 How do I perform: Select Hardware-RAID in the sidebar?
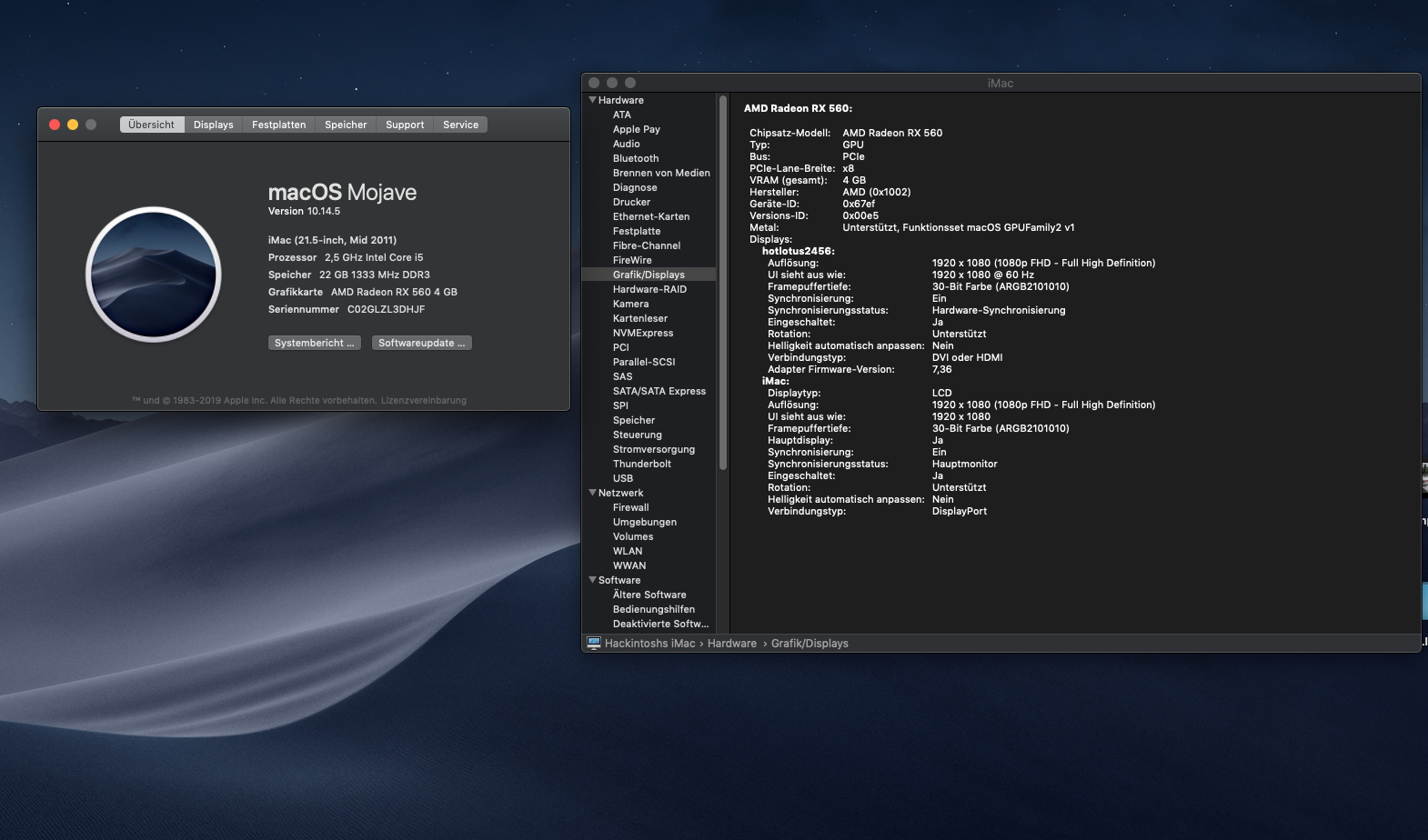[x=649, y=289]
